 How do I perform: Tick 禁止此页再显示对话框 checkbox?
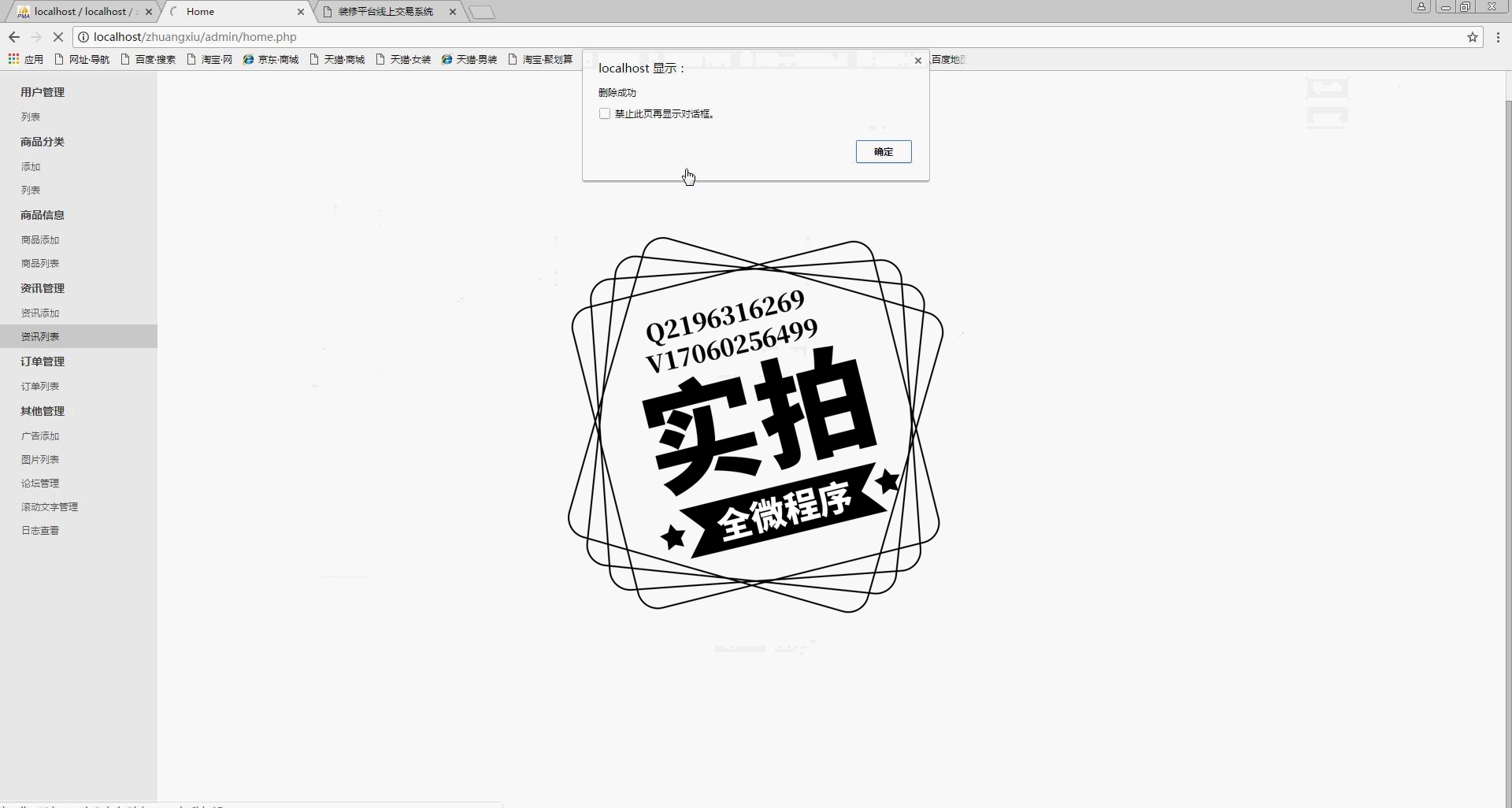tap(605, 113)
